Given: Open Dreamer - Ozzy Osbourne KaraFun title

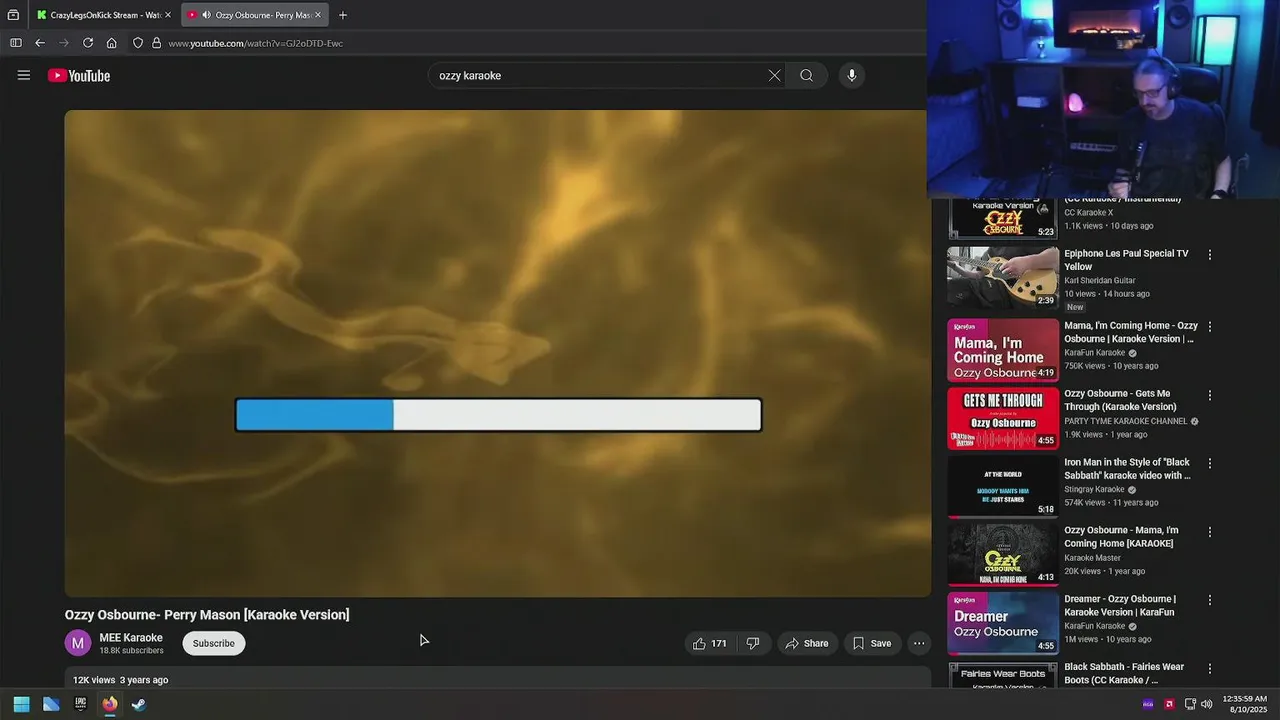Looking at the screenshot, I should (x=1120, y=605).
